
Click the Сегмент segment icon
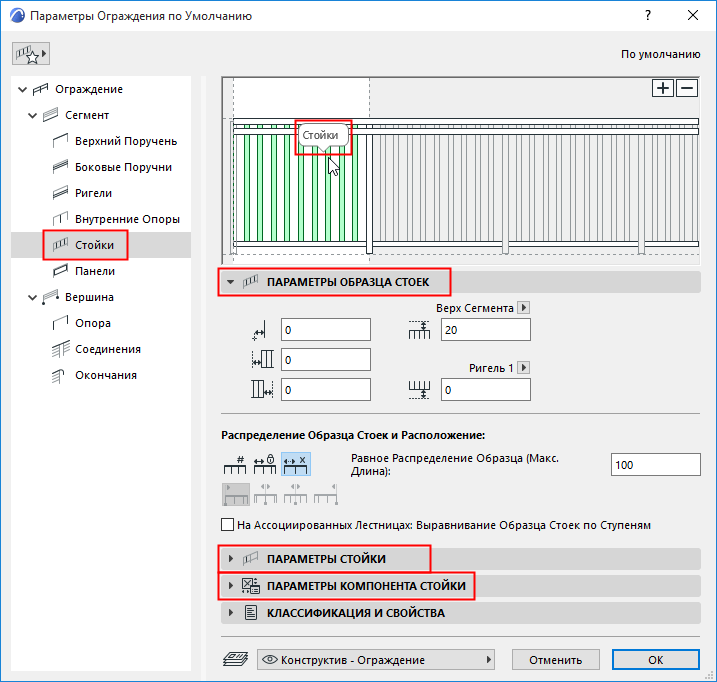[50, 115]
